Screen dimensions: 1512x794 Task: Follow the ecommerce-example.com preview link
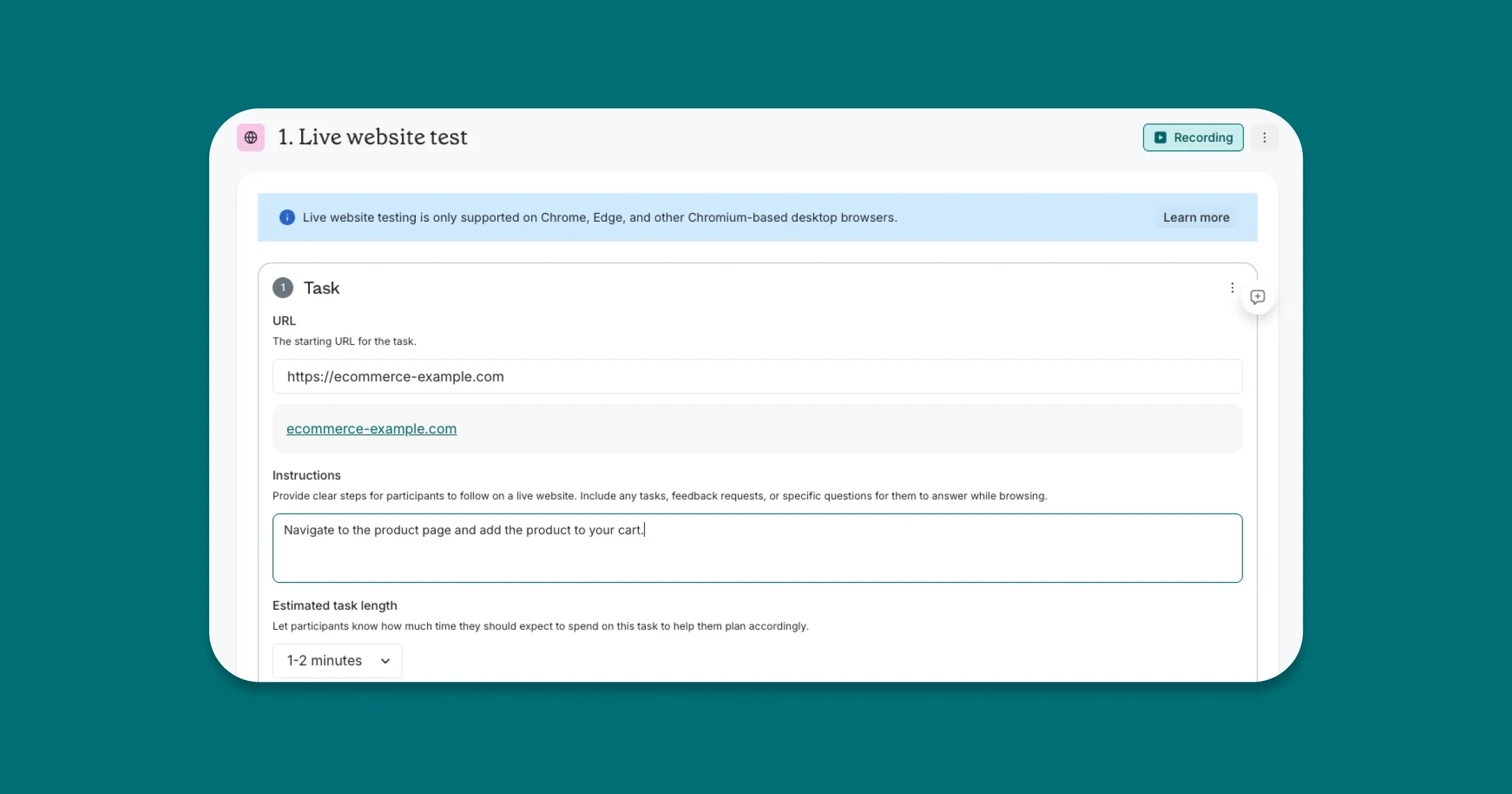pos(371,429)
